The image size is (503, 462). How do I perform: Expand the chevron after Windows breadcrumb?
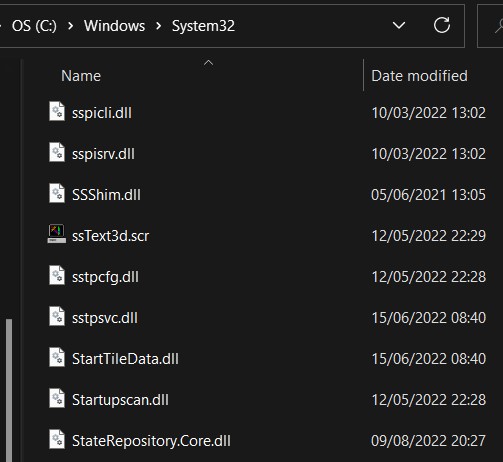pos(158,26)
